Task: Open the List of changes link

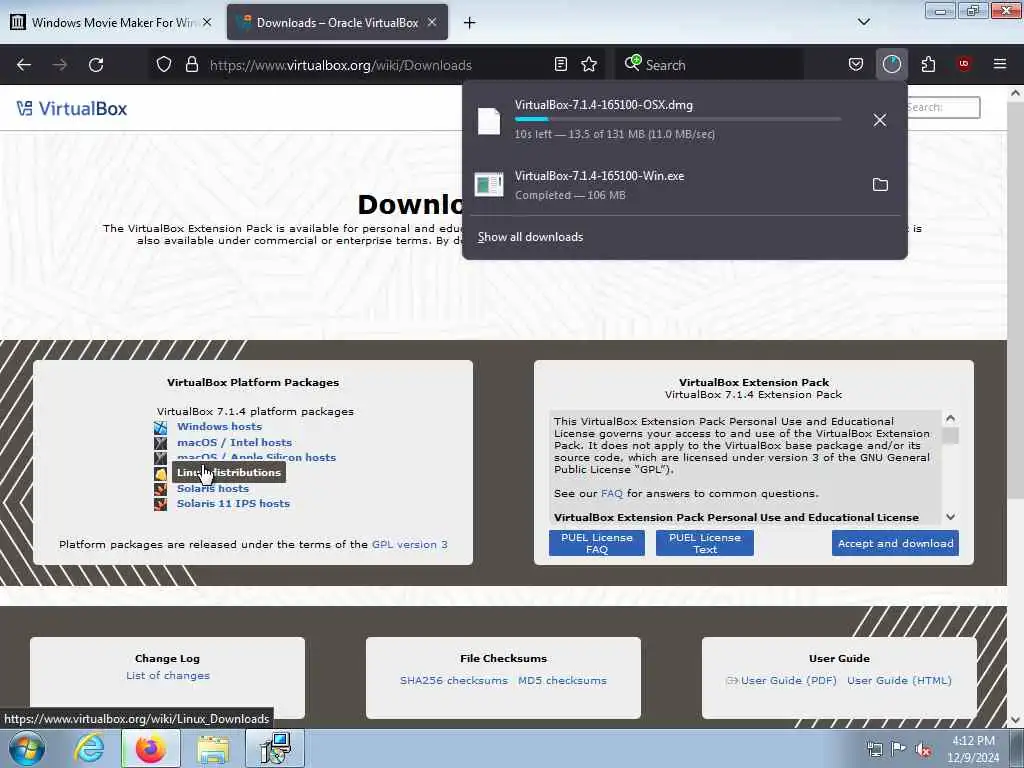Action: tap(168, 675)
